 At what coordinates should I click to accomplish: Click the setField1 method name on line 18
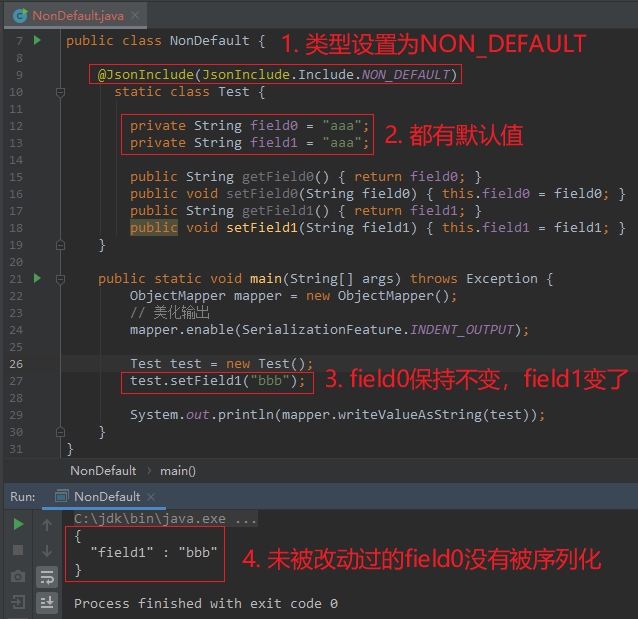(262, 227)
